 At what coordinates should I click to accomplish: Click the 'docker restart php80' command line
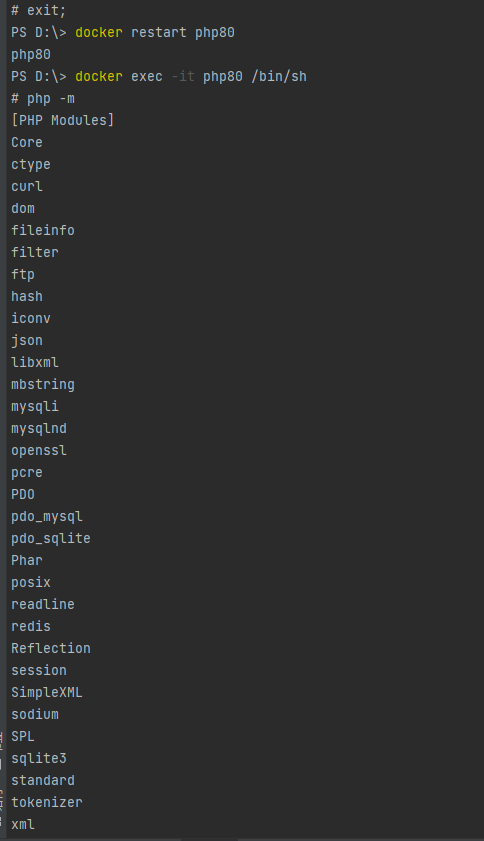coord(123,33)
